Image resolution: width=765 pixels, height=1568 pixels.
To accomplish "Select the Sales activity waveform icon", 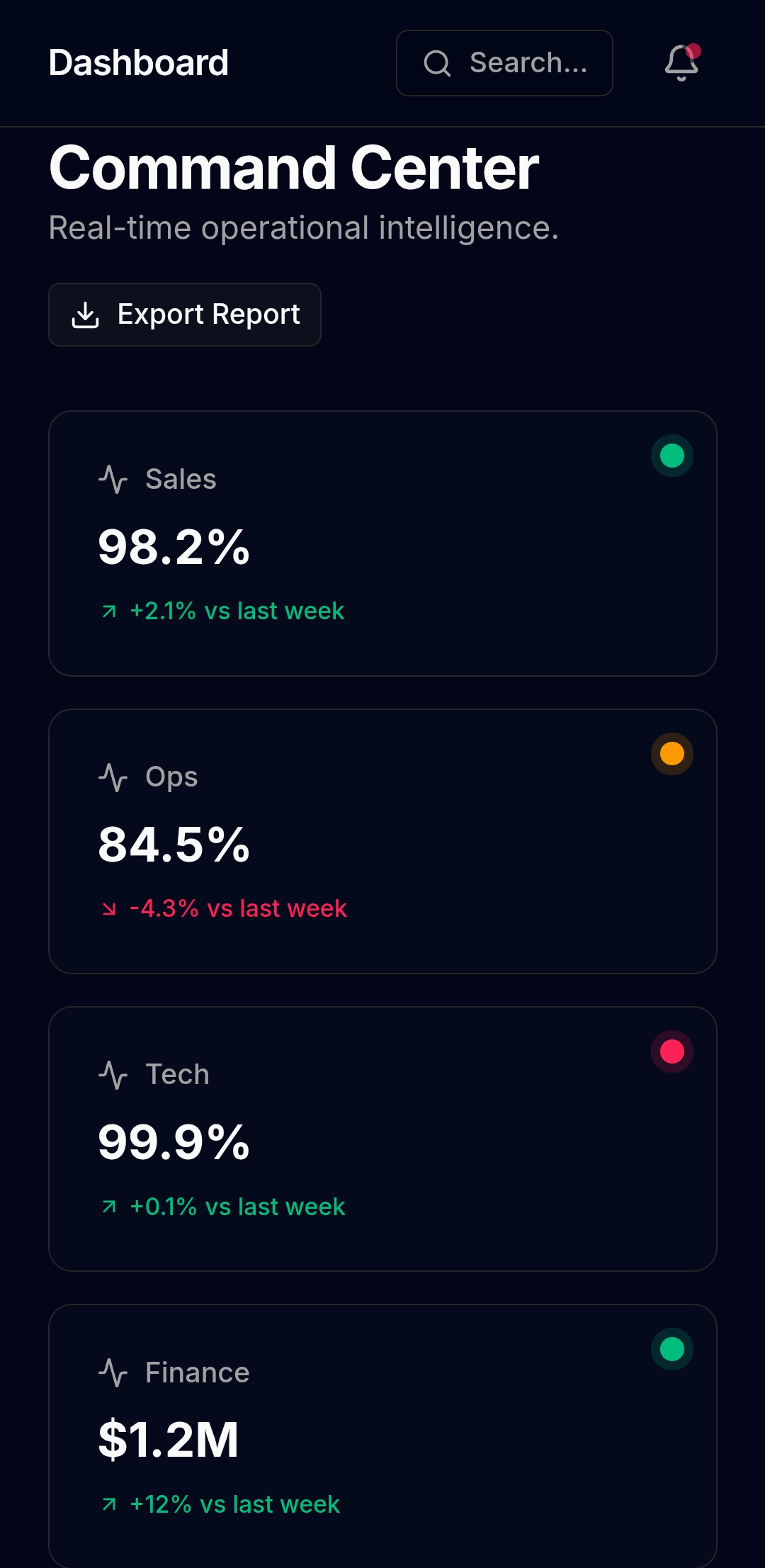I will 113,479.
